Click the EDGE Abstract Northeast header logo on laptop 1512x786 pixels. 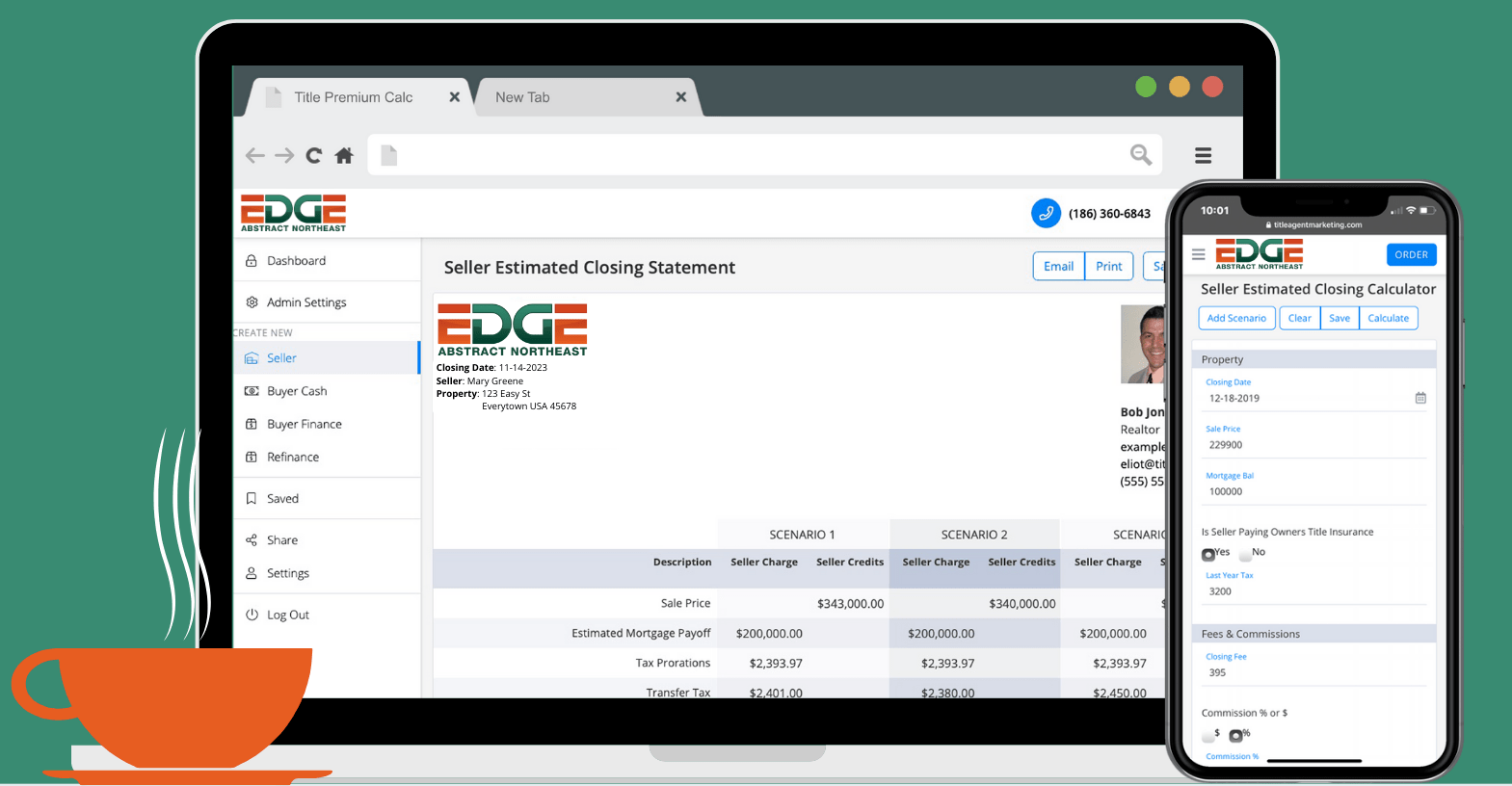tap(293, 213)
